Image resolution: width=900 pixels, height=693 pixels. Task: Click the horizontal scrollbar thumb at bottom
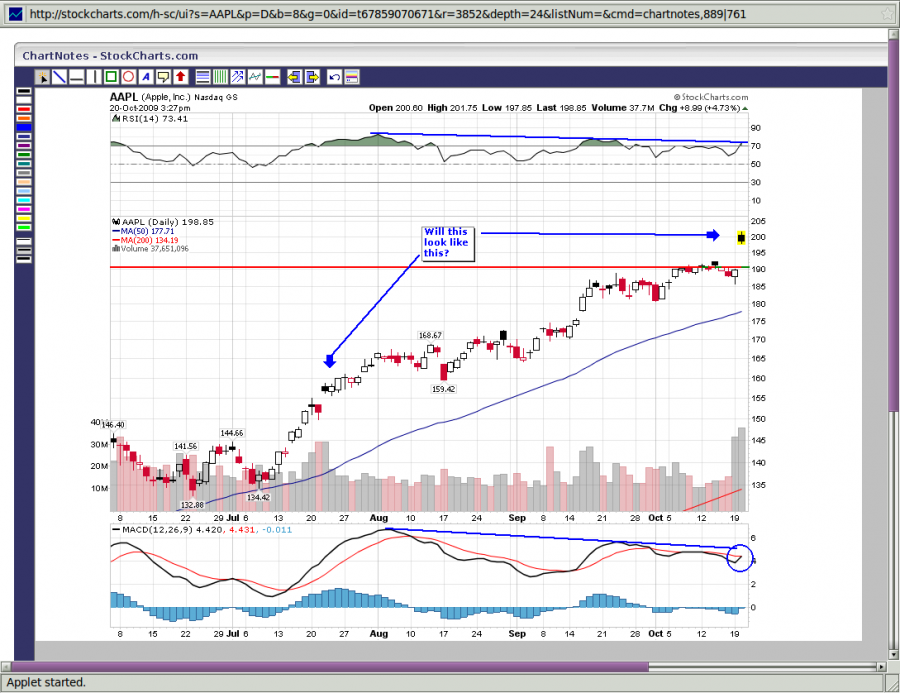click(x=329, y=667)
